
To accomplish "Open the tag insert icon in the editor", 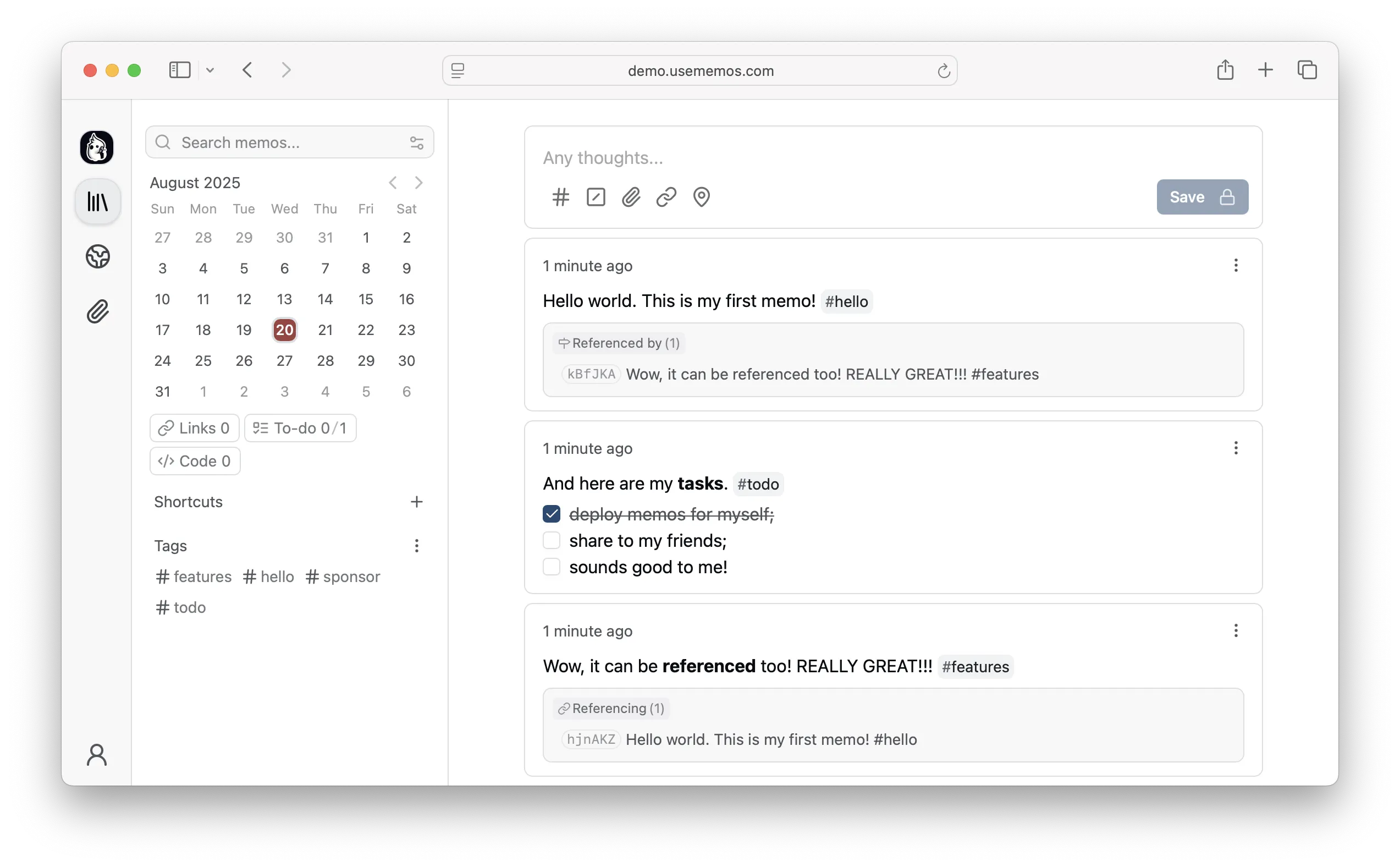I will pos(560,197).
